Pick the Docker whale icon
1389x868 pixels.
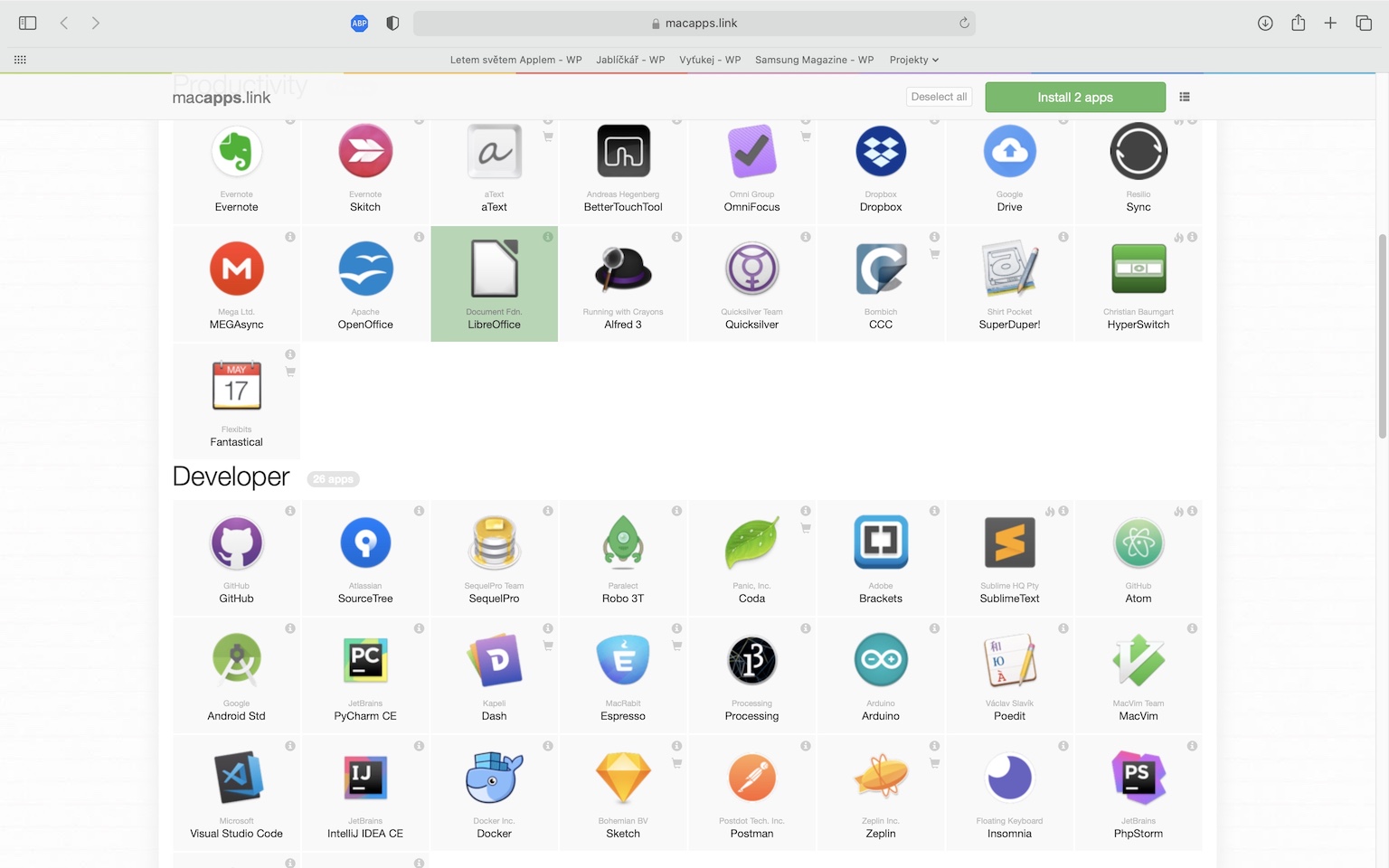494,778
